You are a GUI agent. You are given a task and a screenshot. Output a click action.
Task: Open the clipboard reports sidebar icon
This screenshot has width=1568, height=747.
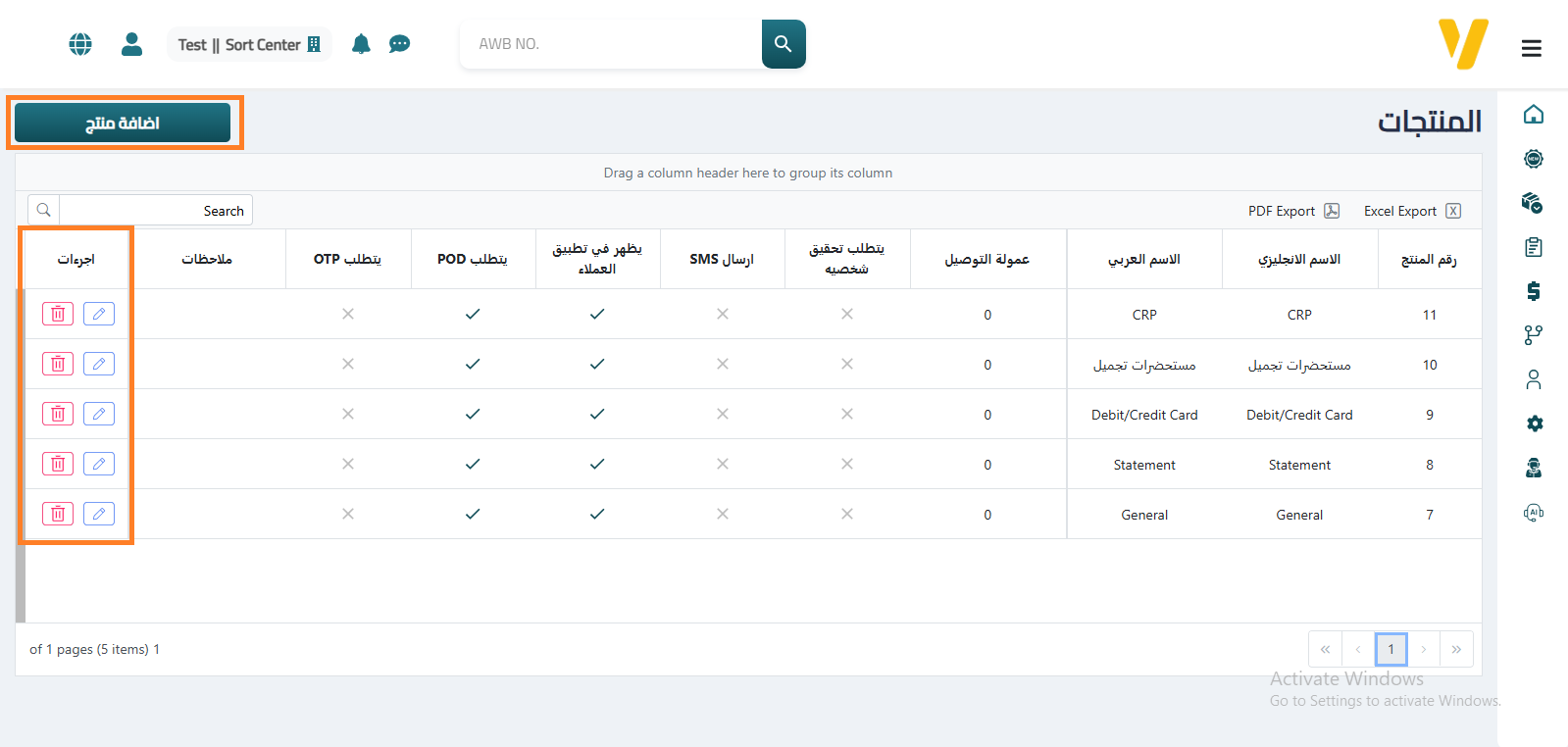pos(1534,247)
